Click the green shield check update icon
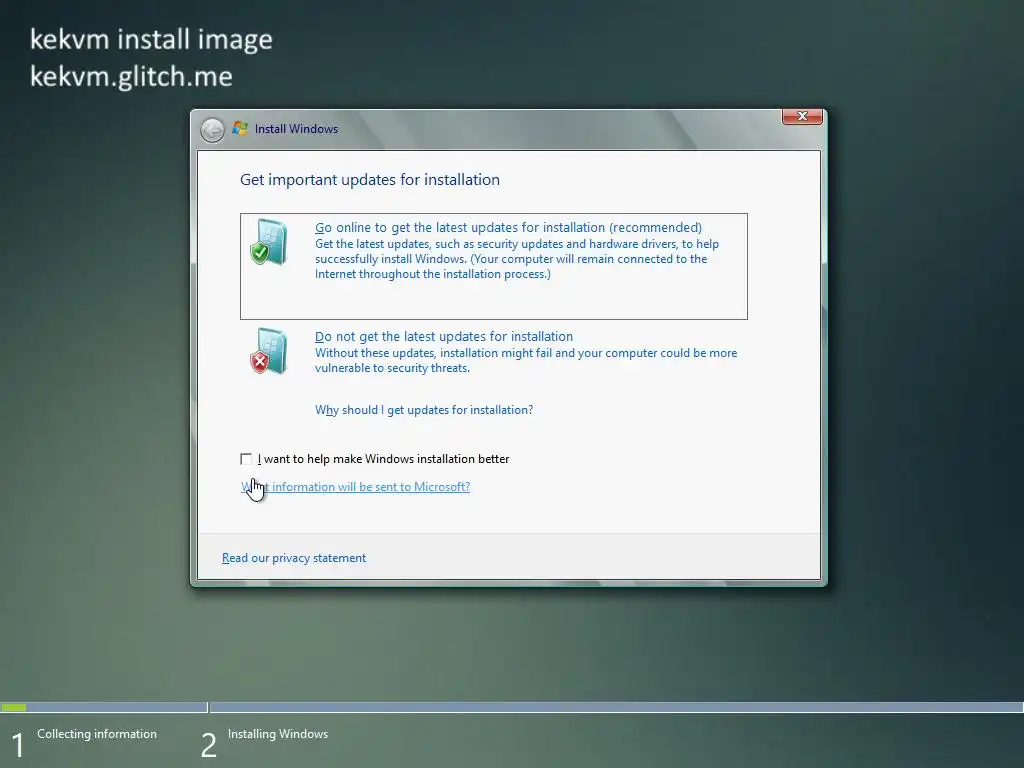1024x768 pixels. point(269,242)
